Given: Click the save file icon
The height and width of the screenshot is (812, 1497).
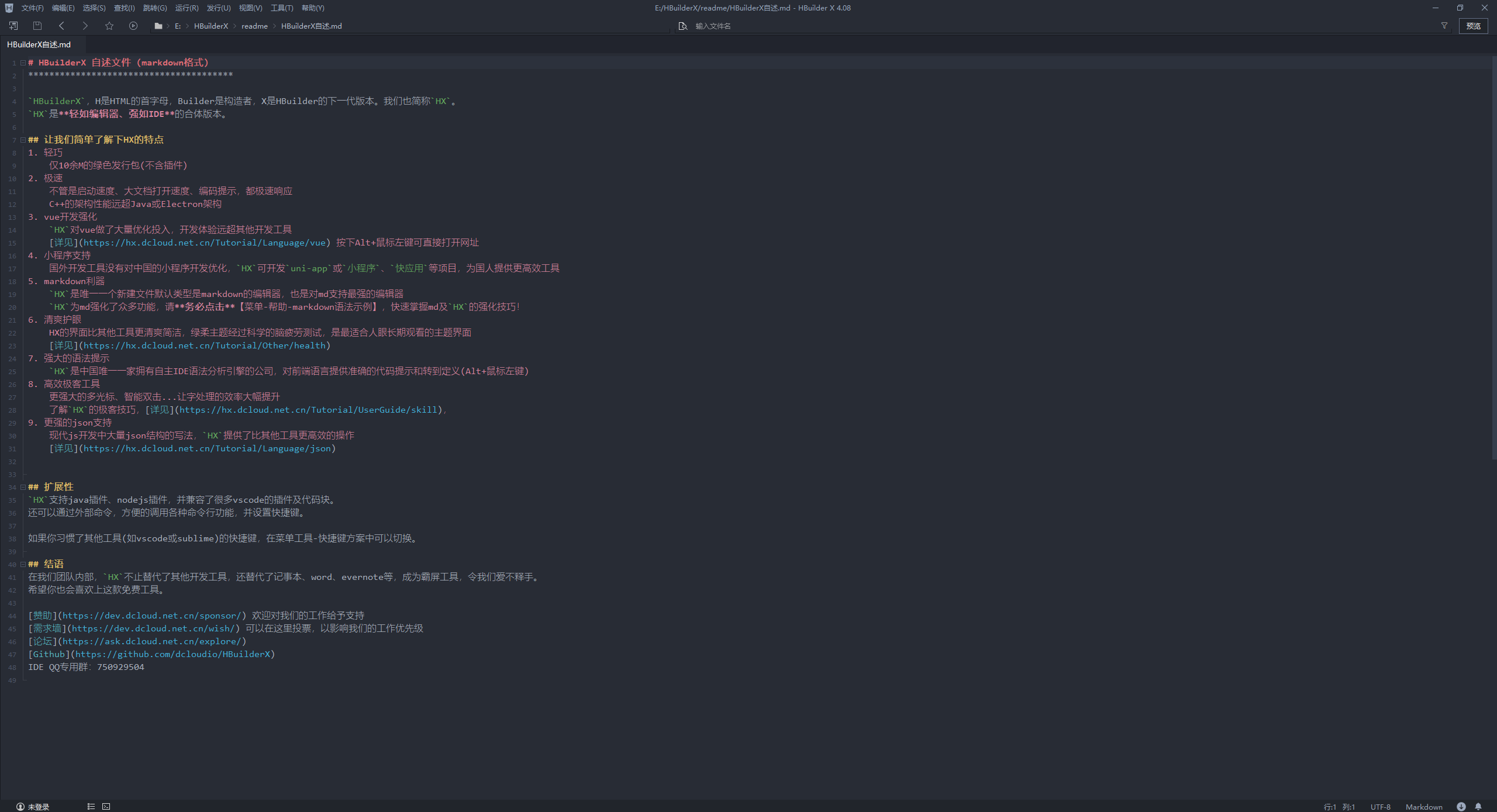Looking at the screenshot, I should pos(37,26).
